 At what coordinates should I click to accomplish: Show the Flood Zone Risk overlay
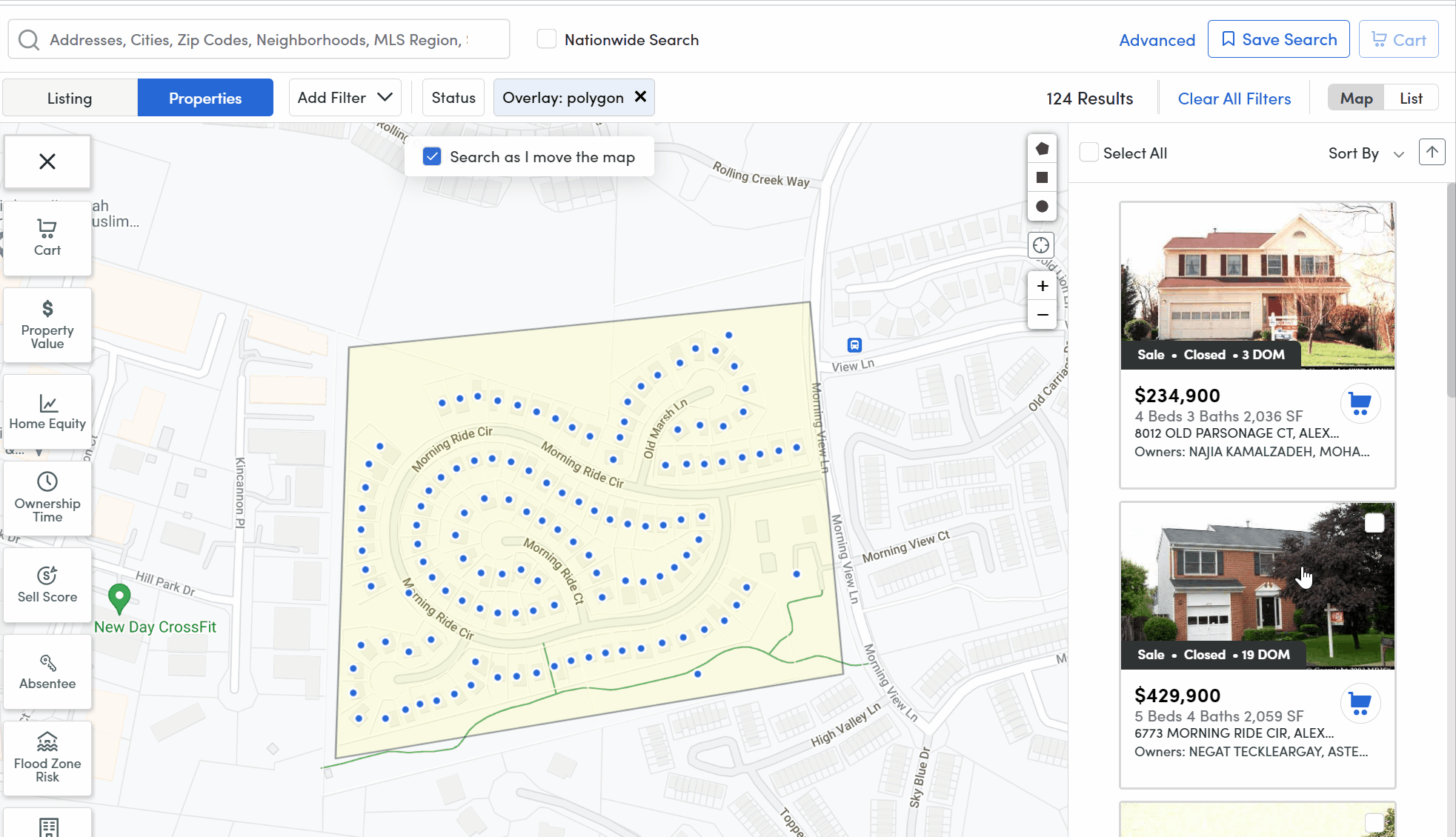coord(47,758)
